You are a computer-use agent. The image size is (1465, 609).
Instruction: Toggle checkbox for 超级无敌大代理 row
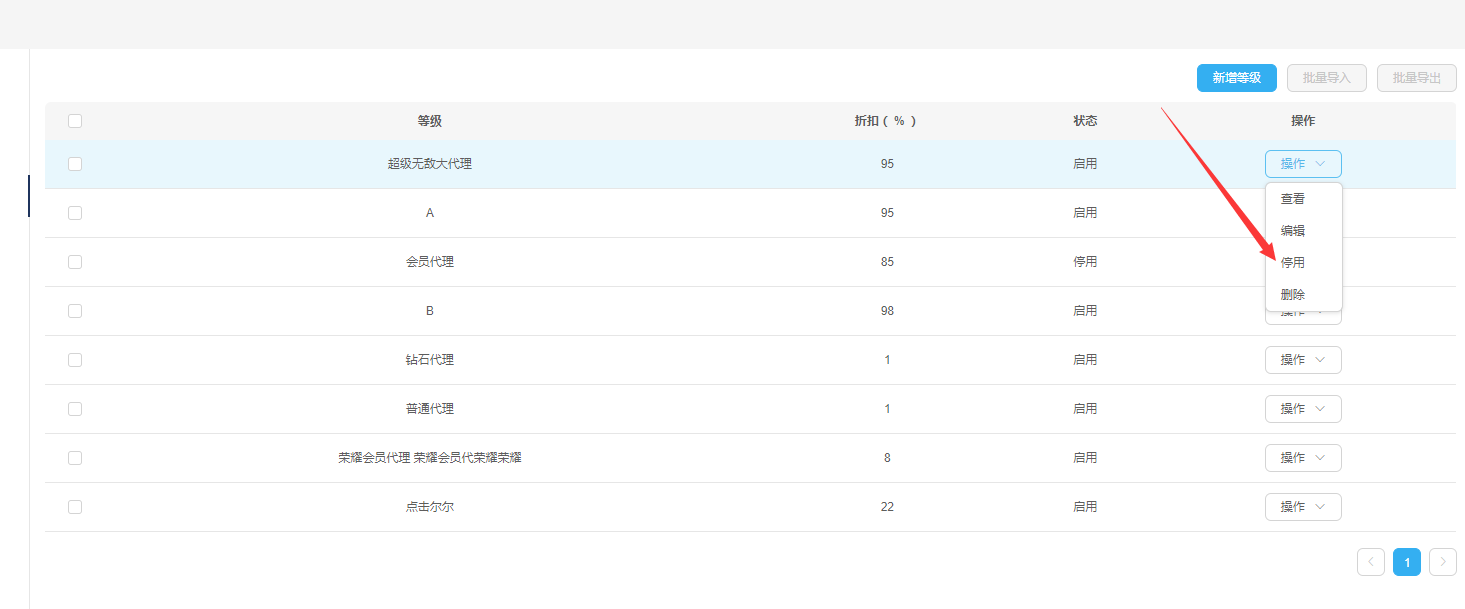point(75,164)
